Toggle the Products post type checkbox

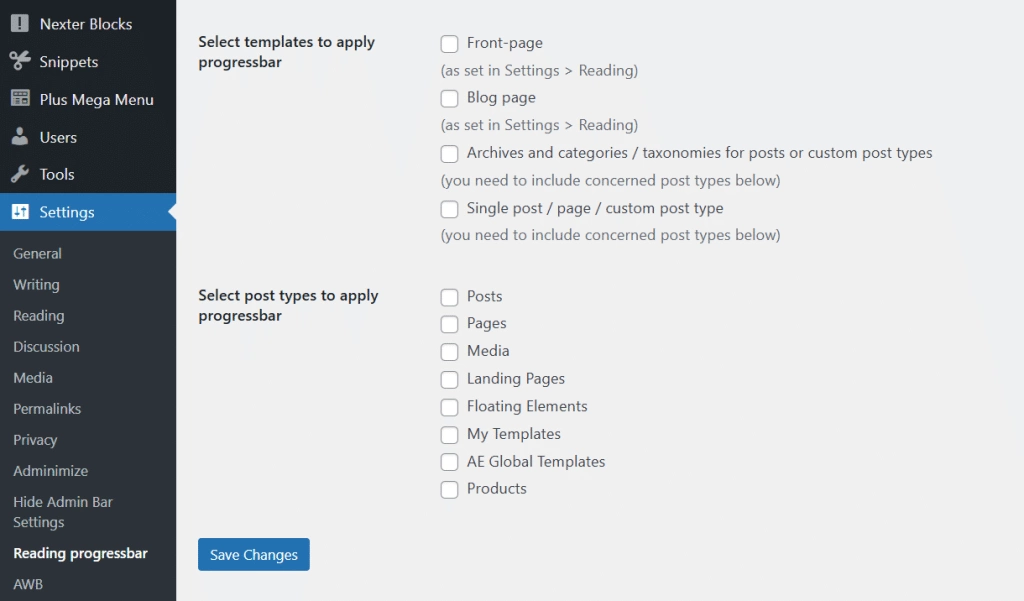[x=450, y=489]
